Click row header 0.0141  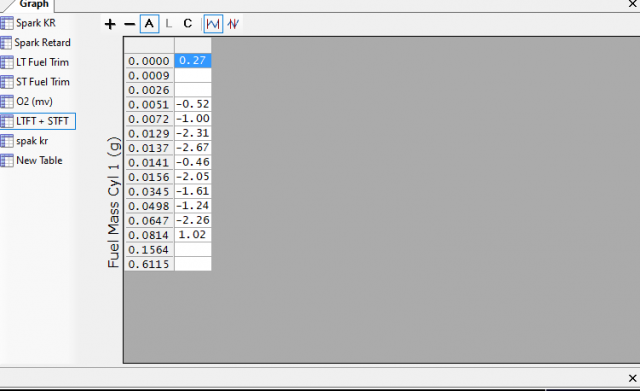149,162
